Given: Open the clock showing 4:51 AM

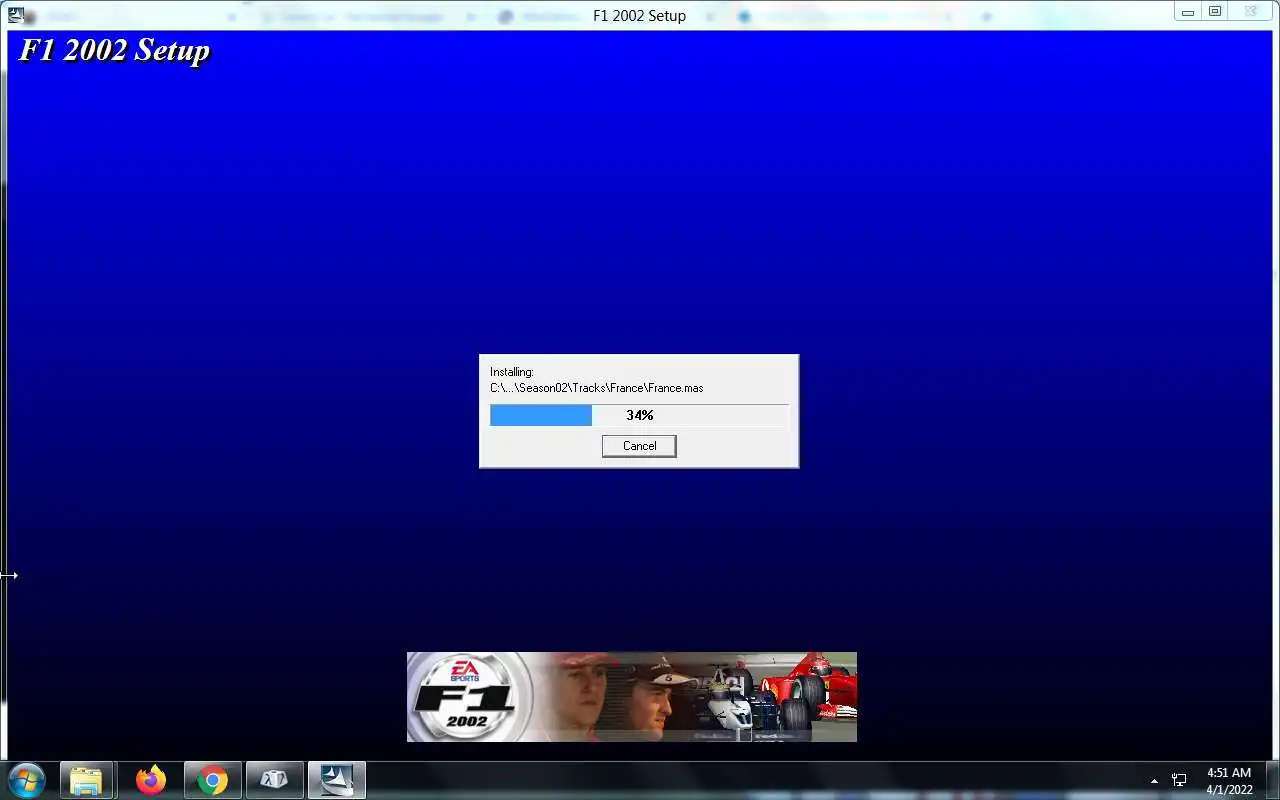Looking at the screenshot, I should (1229, 780).
